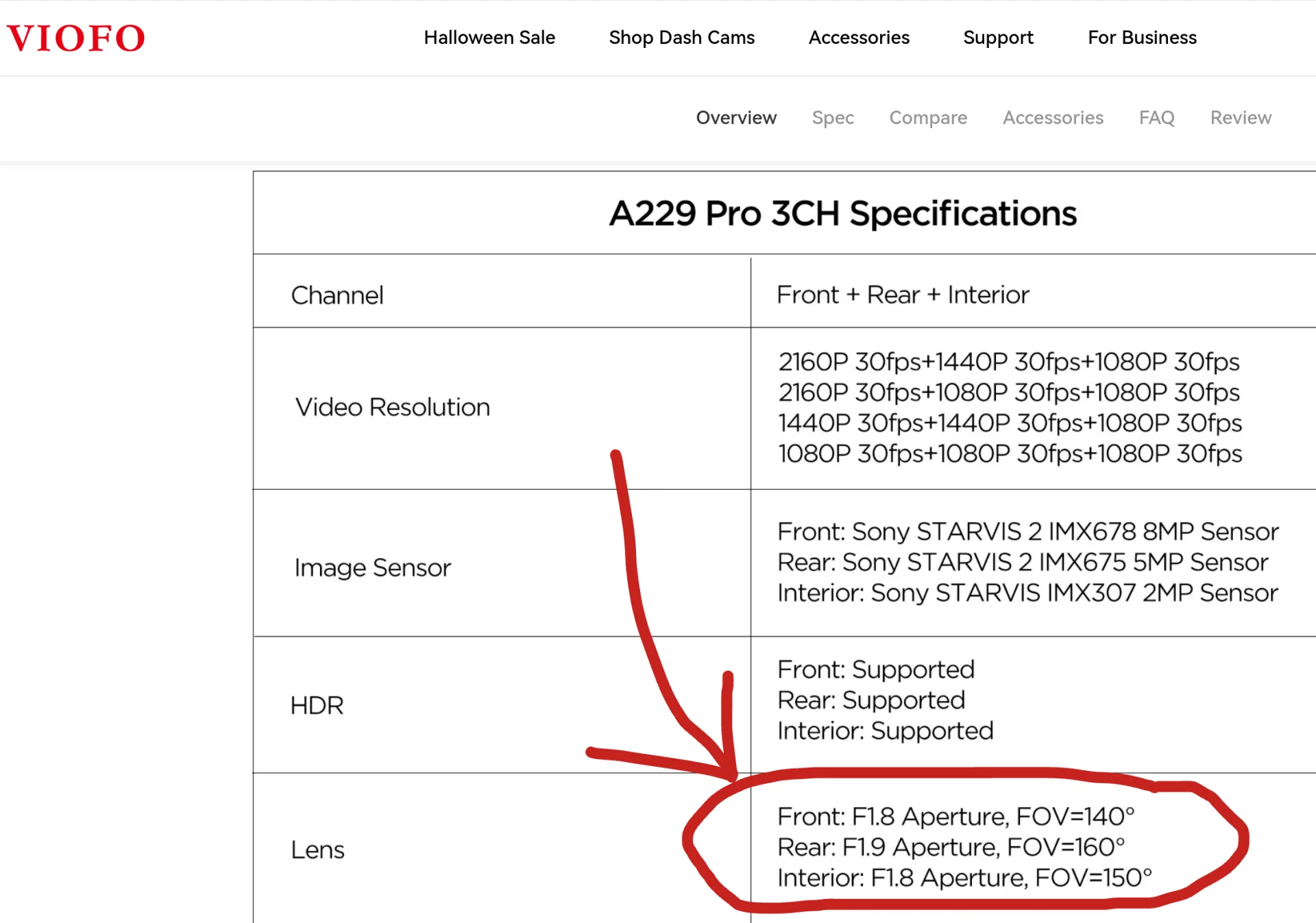Select For Business navigation item

pos(1142,38)
